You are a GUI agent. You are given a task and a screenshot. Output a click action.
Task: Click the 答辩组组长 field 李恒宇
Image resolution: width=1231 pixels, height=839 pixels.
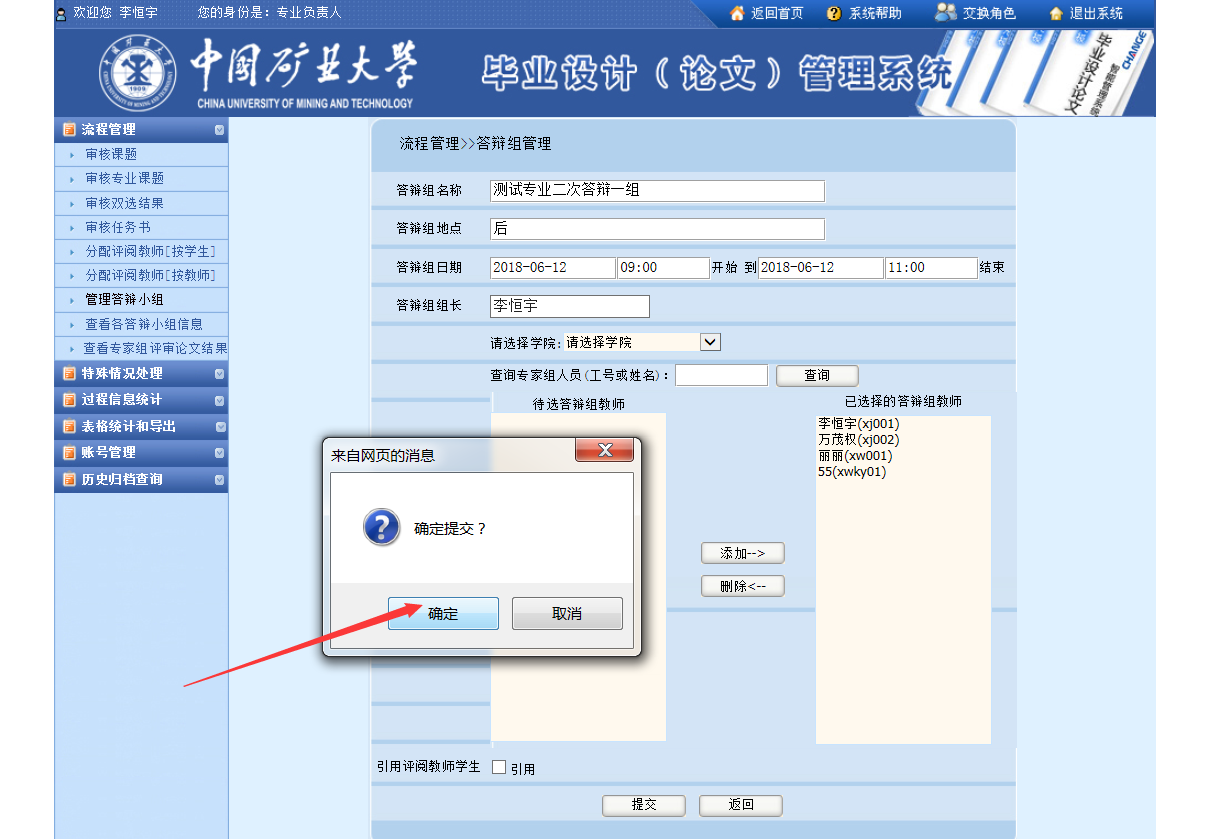tap(570, 306)
